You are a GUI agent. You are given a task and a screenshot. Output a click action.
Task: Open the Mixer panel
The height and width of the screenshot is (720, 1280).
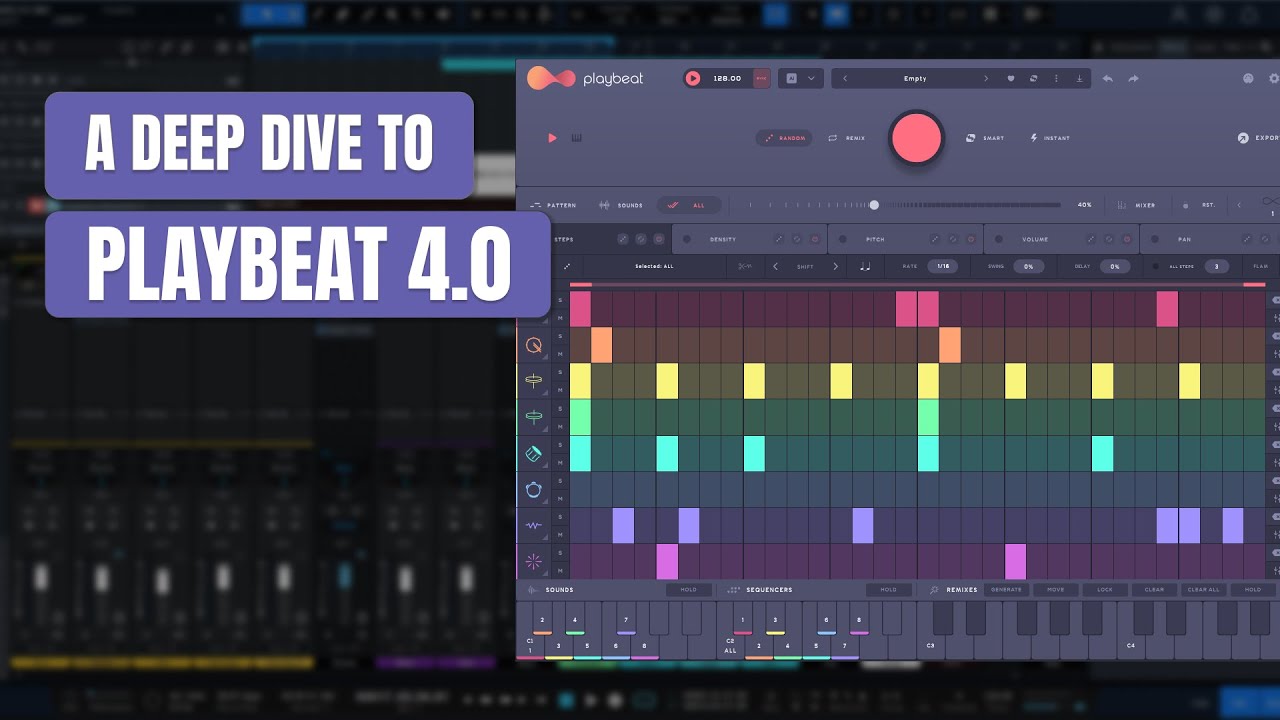click(x=1136, y=205)
